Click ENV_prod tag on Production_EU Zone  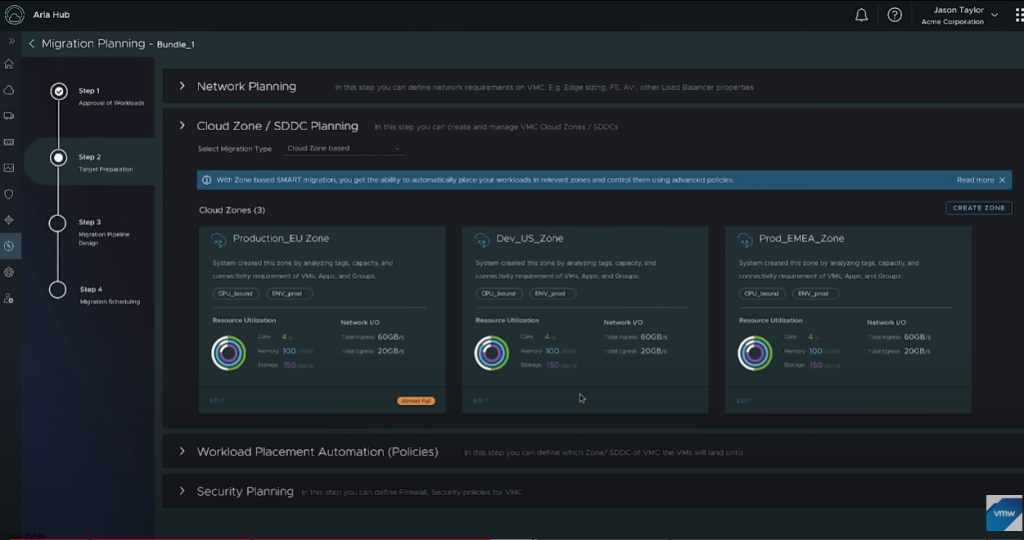(x=289, y=294)
